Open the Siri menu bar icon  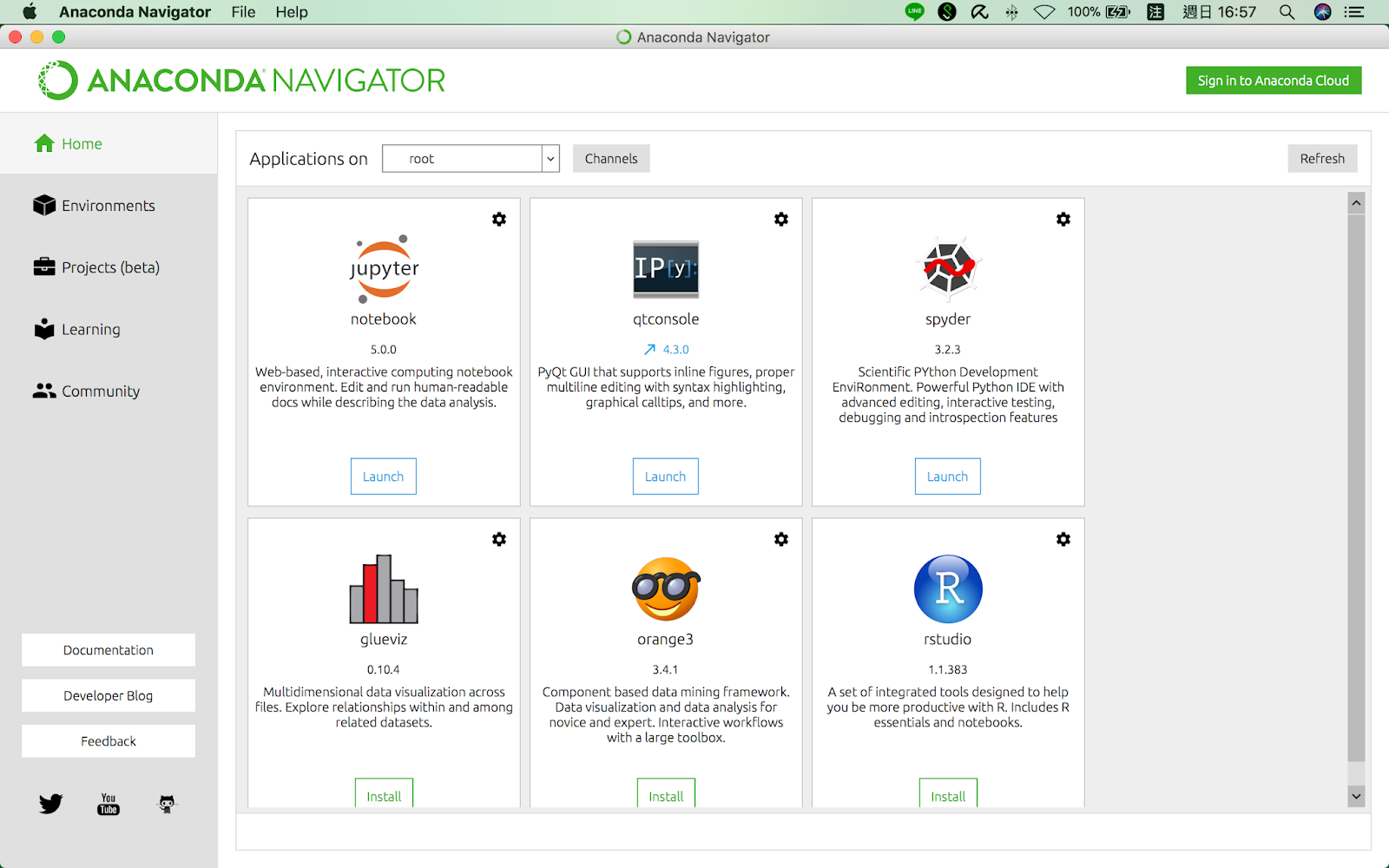point(1322,12)
